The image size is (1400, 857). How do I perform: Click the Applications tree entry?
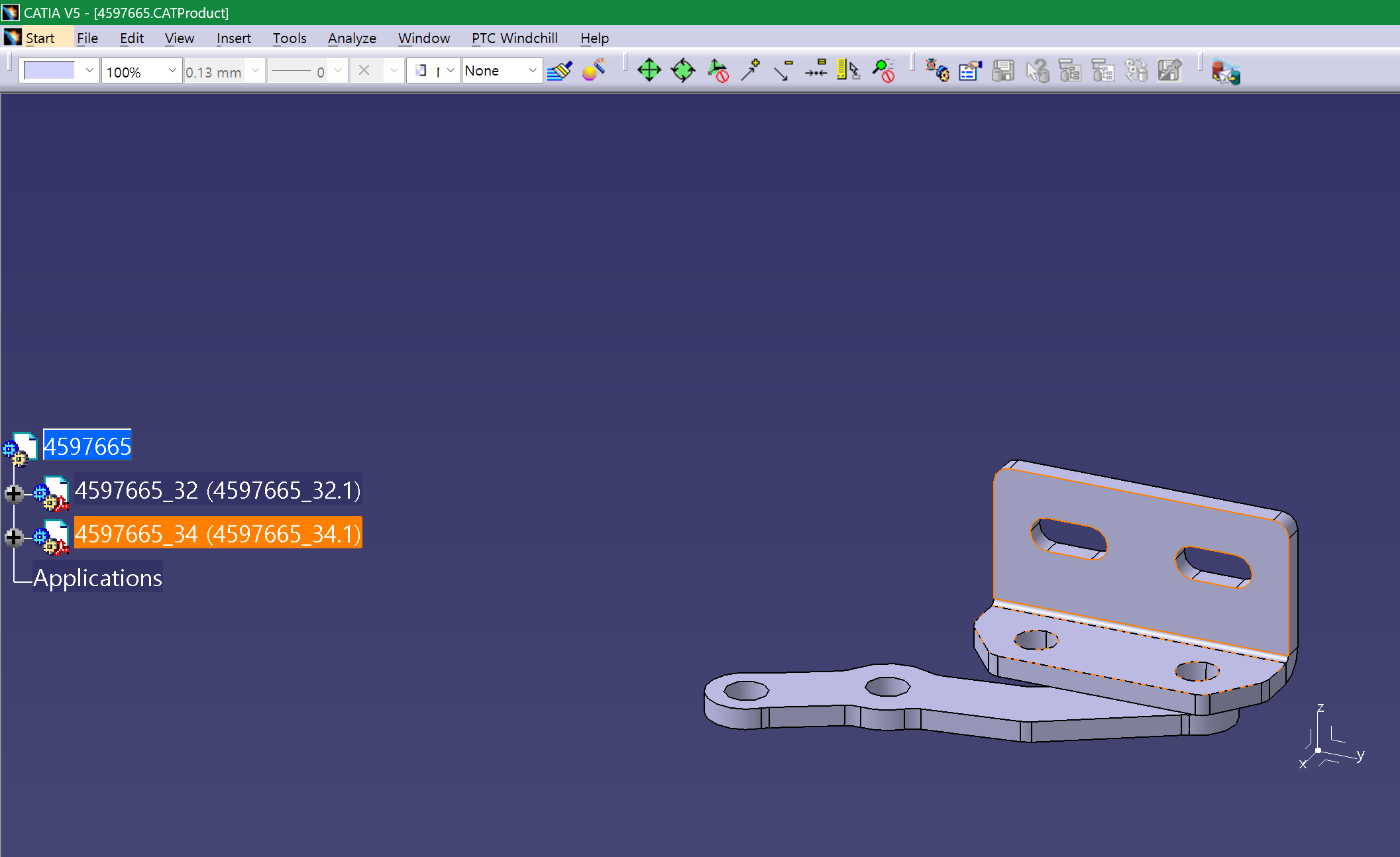point(97,578)
